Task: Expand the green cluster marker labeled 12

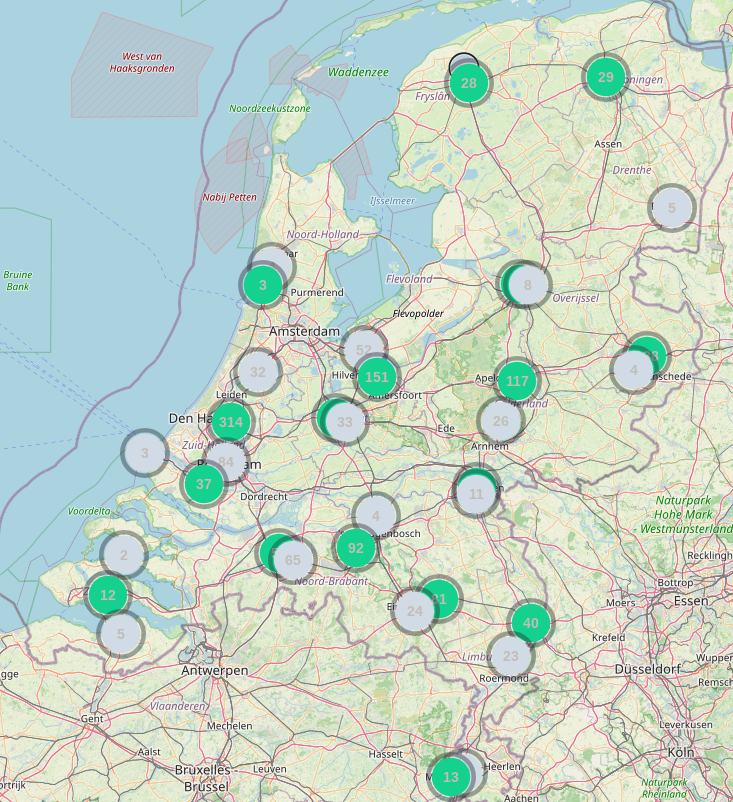Action: pyautogui.click(x=108, y=595)
